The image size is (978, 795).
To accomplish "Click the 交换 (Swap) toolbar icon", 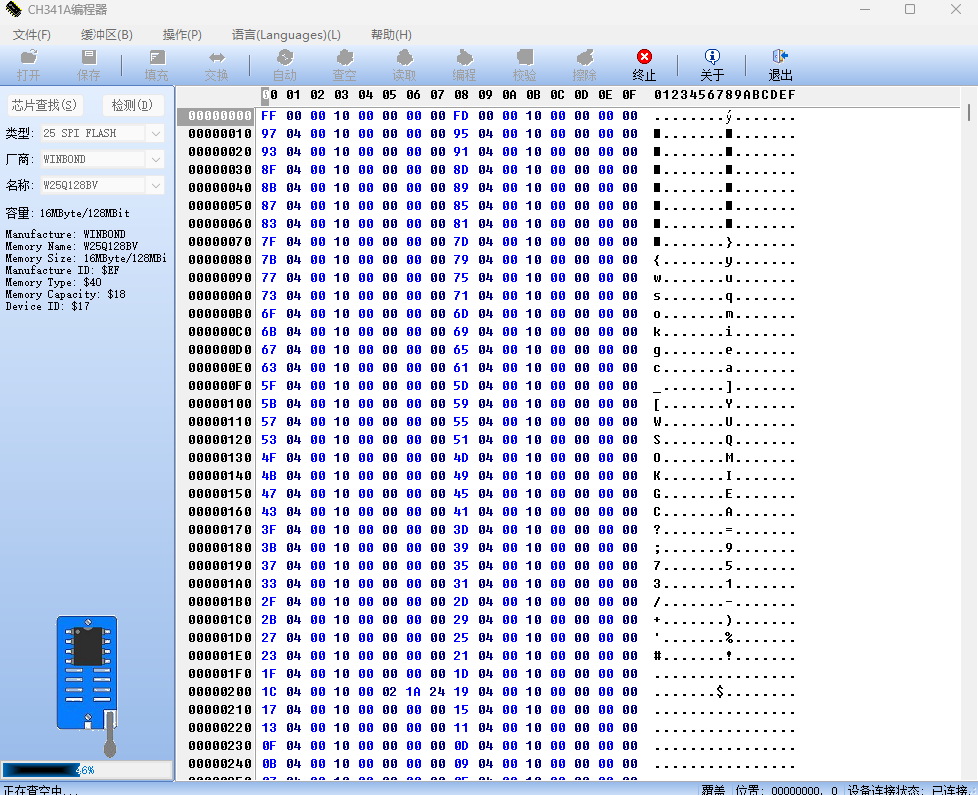I will click(x=216, y=65).
